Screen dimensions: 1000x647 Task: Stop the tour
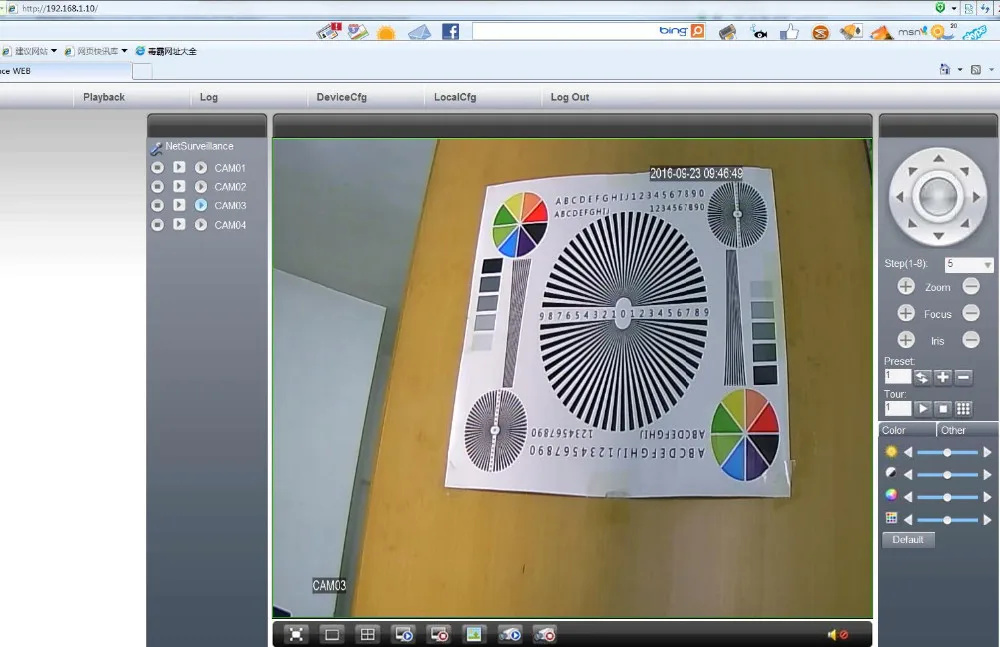coord(943,408)
